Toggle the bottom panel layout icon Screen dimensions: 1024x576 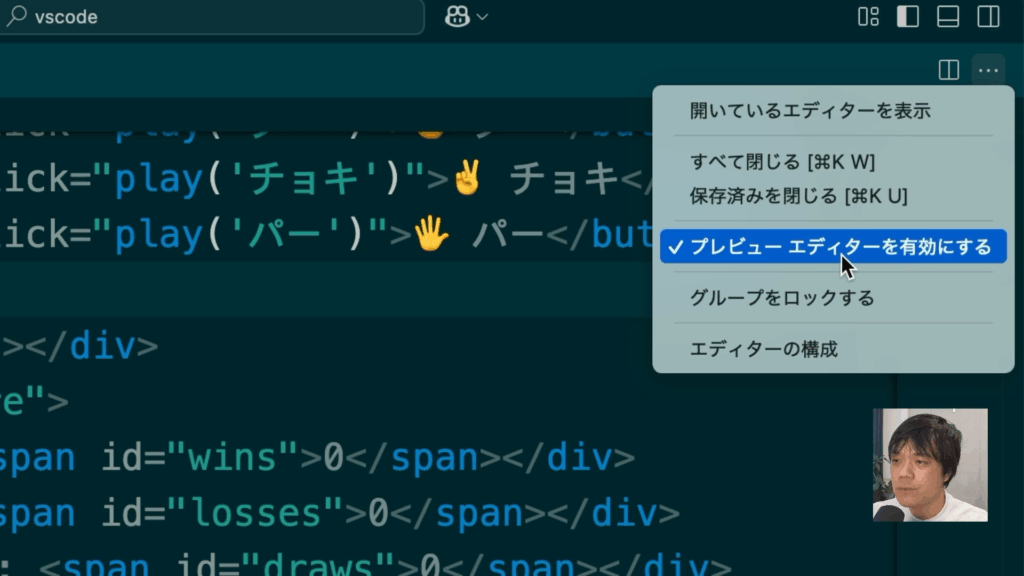click(x=948, y=17)
